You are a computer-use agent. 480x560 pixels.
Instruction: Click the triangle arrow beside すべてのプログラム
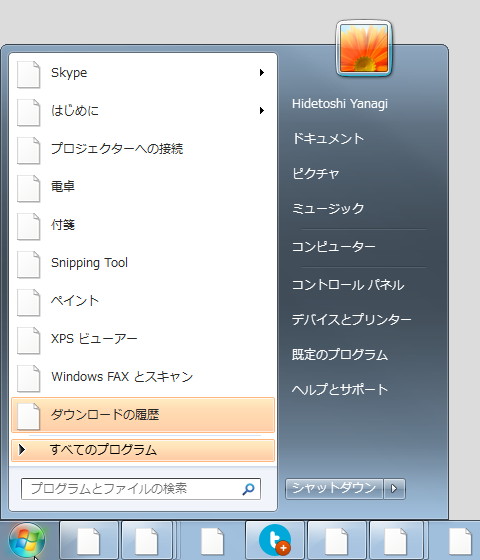point(22,450)
